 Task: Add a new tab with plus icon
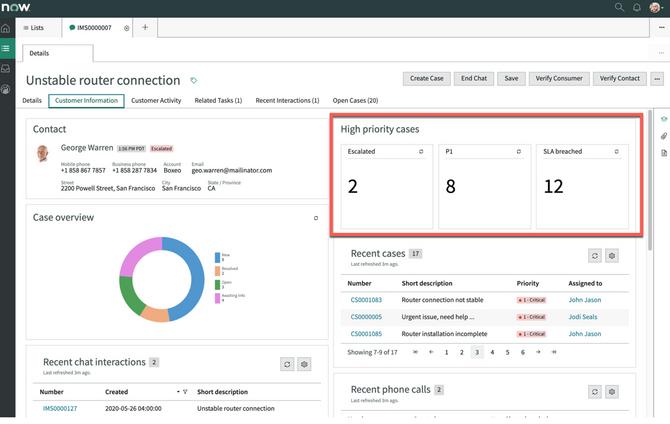[145, 27]
